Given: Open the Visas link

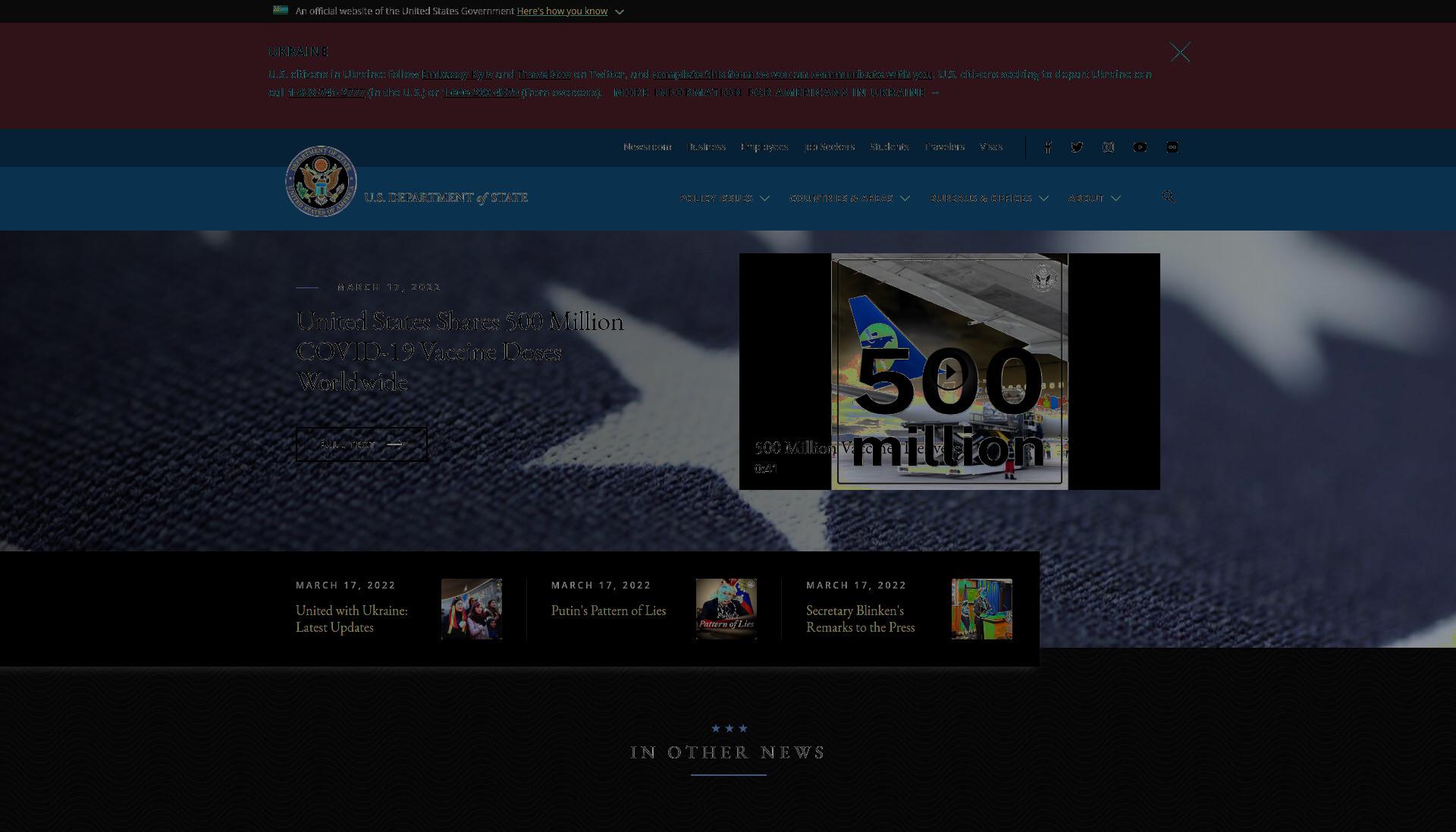Looking at the screenshot, I should pyautogui.click(x=990, y=147).
